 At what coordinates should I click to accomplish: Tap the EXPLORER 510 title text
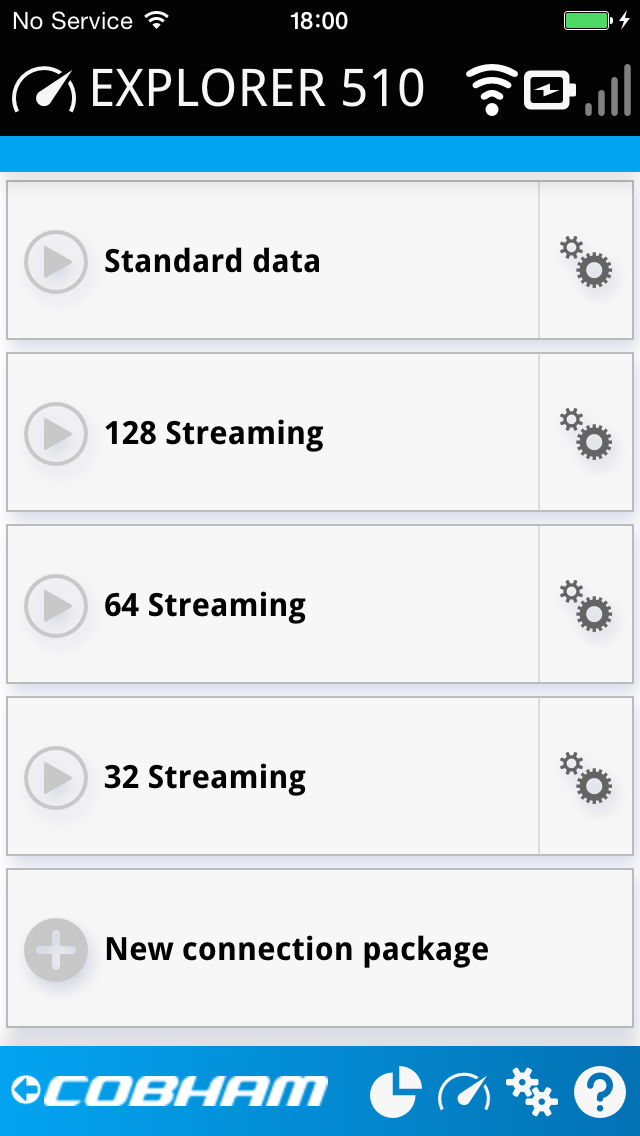click(x=255, y=88)
